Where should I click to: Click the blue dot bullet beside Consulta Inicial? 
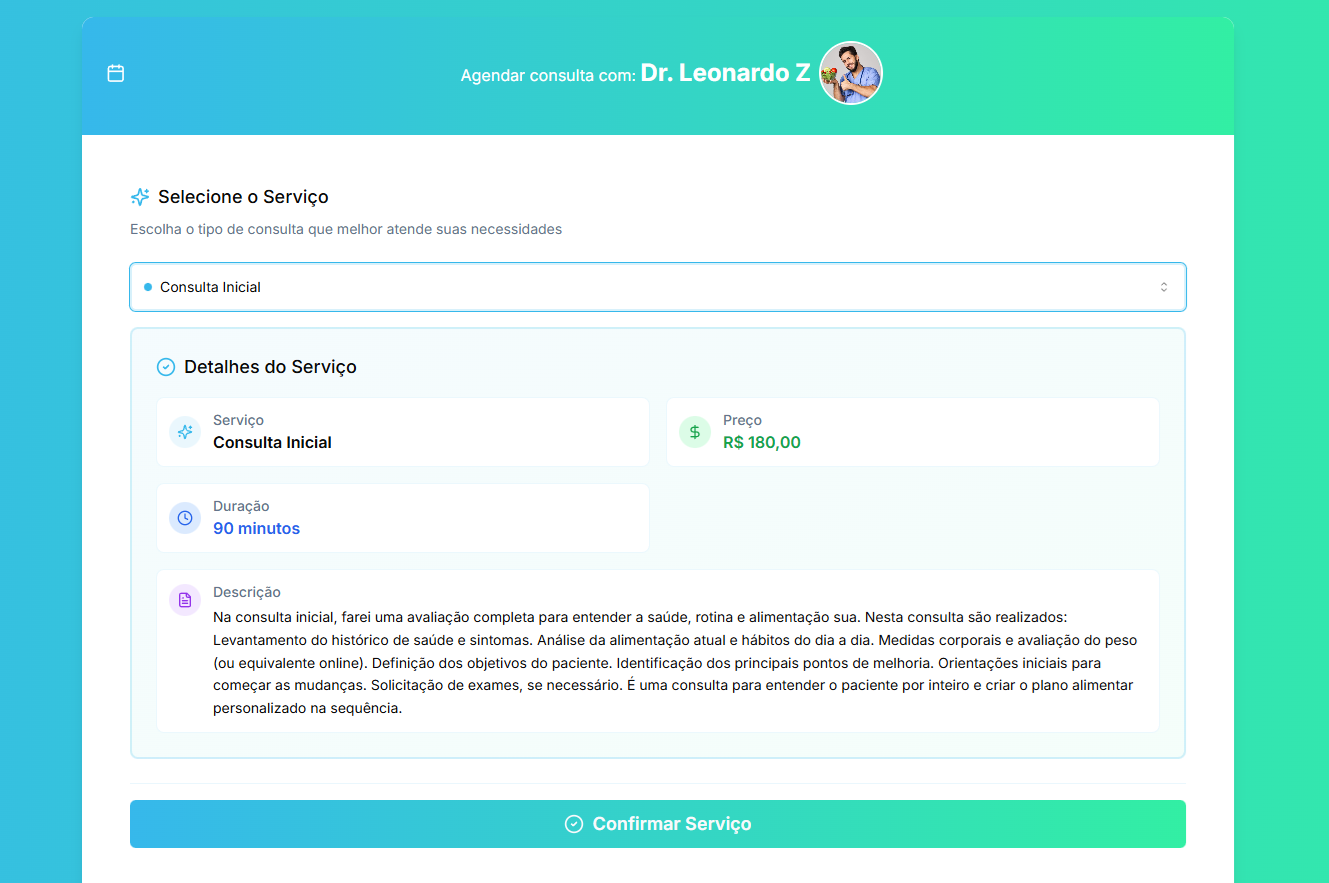click(x=150, y=286)
